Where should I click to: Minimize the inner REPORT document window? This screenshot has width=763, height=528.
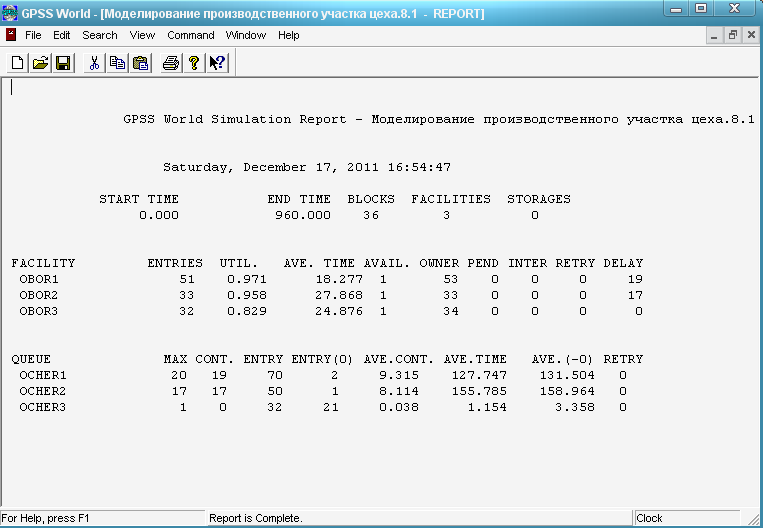pos(714,36)
